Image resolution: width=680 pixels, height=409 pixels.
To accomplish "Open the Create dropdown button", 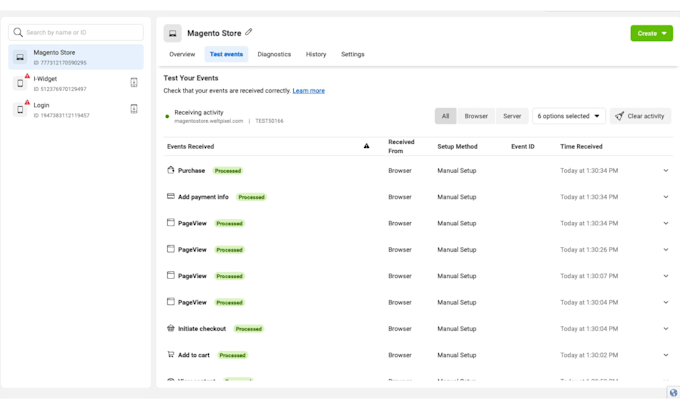I will point(651,33).
